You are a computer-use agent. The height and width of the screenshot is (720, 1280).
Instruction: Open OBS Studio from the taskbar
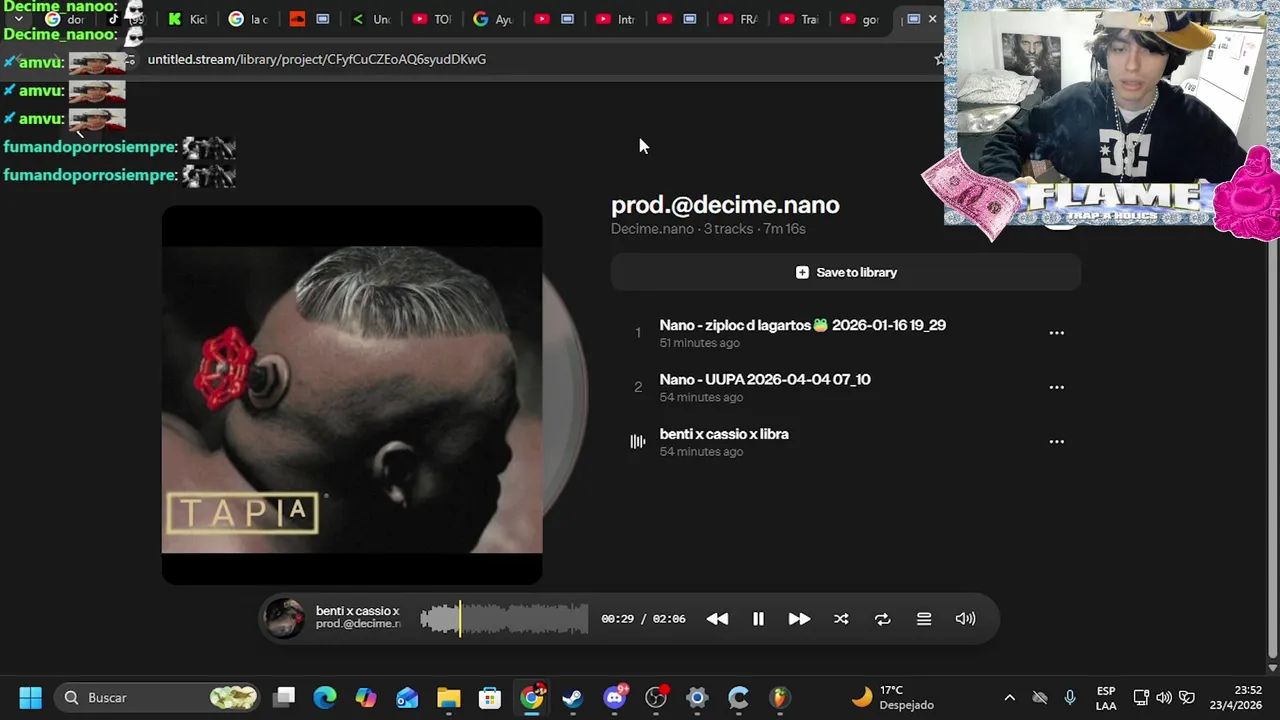click(656, 697)
